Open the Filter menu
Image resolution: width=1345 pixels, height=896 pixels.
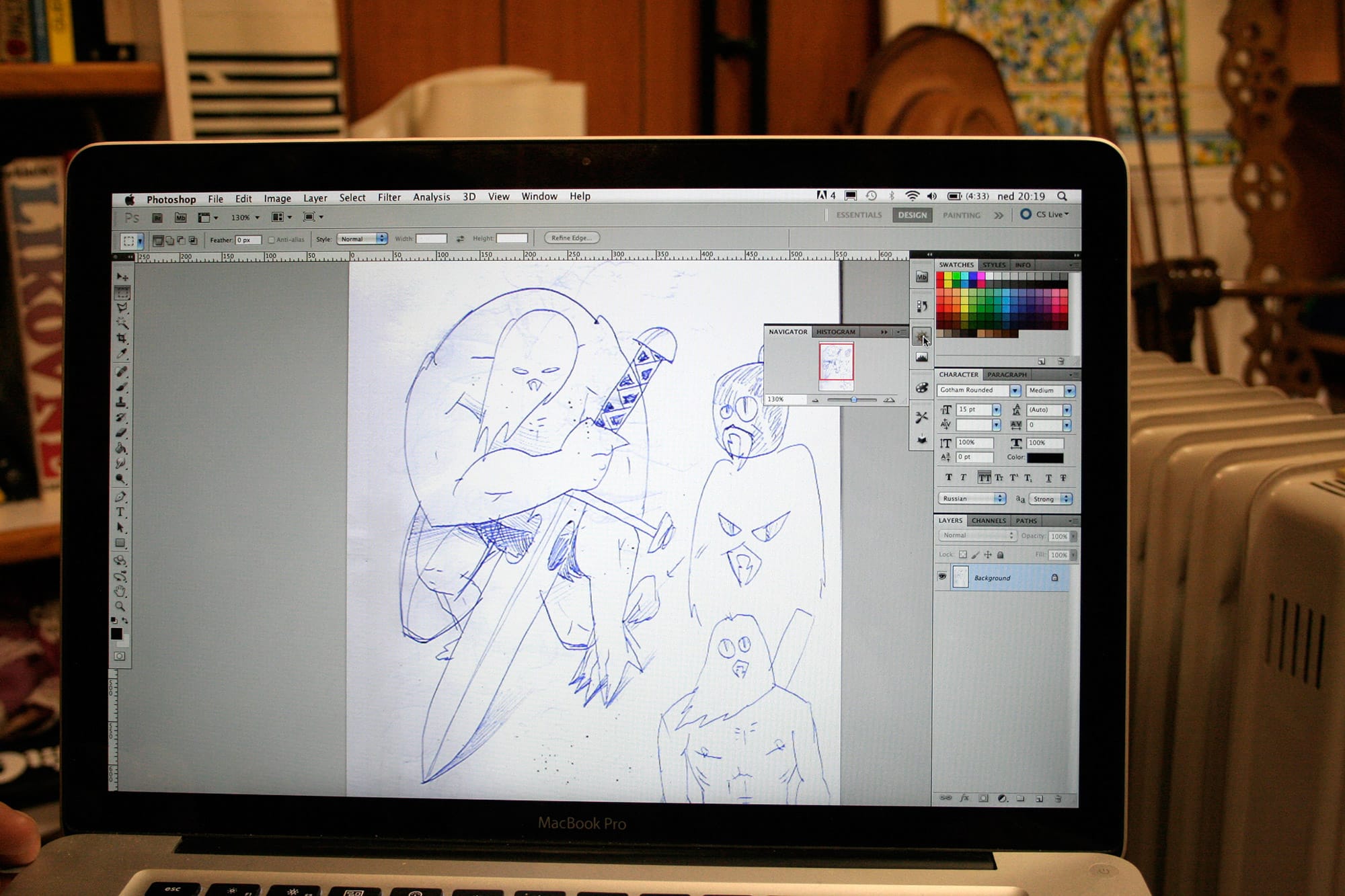tap(389, 197)
